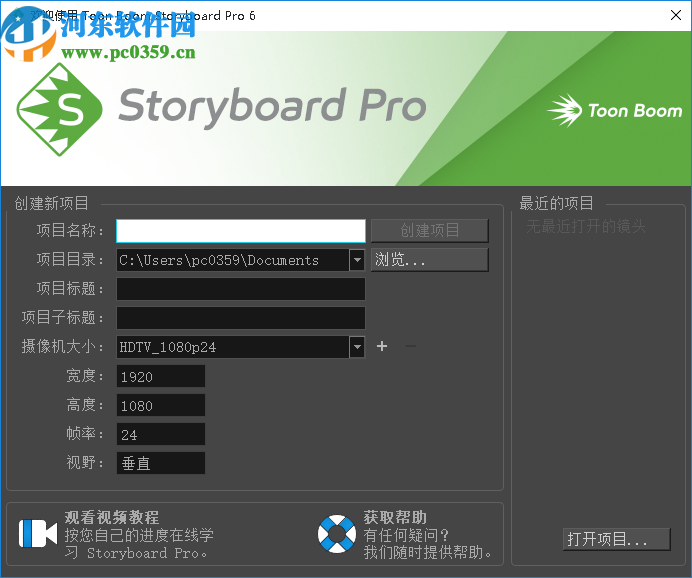Click the frame rate field showing 24
Screen dimensions: 692x578
[161, 435]
